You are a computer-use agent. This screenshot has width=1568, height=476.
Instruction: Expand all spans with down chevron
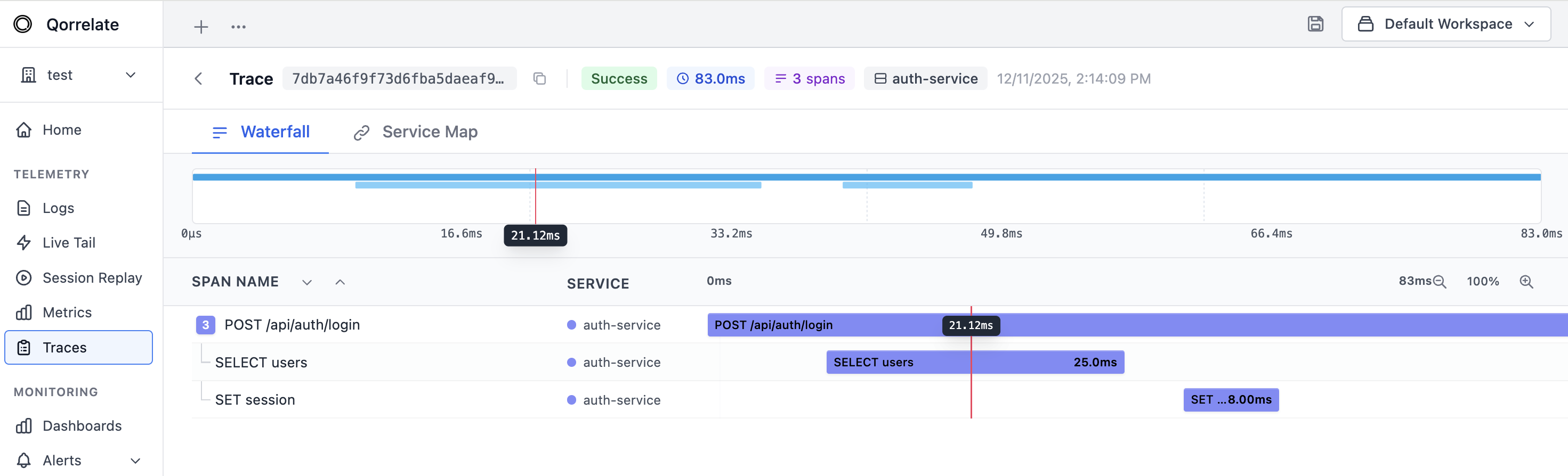[x=307, y=282]
